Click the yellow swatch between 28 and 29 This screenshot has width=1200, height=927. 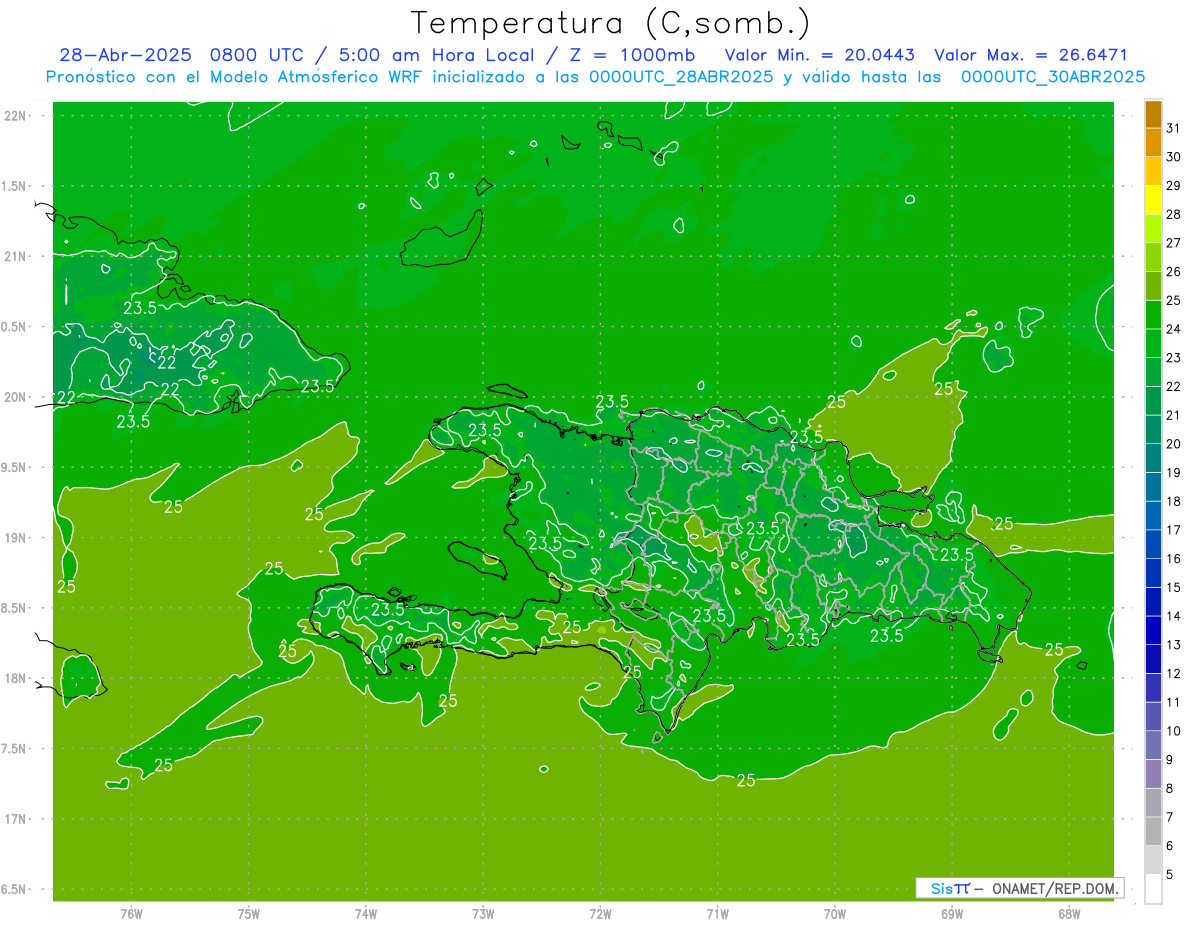coord(1153,200)
